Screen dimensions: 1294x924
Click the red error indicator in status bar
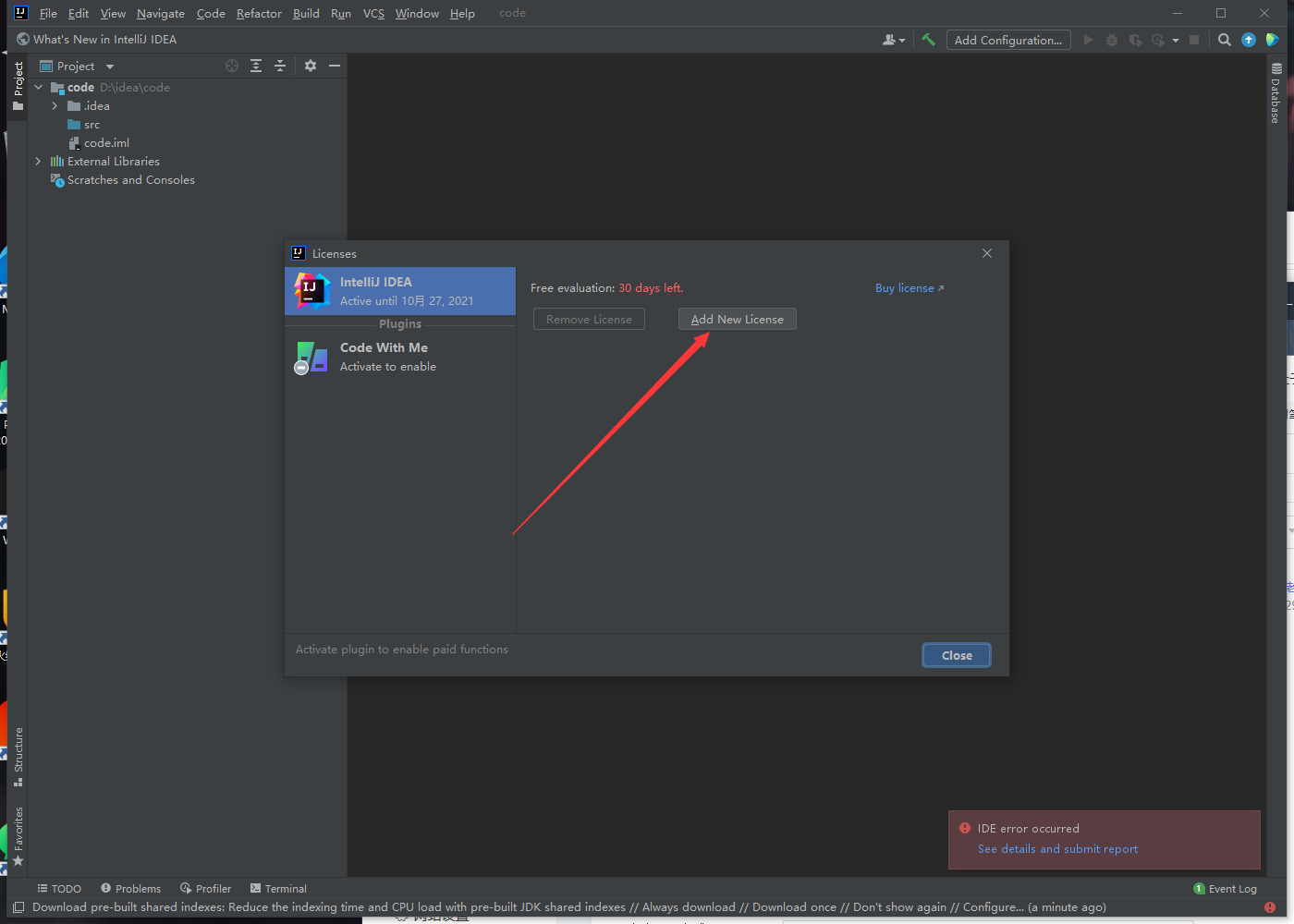tap(1270, 907)
